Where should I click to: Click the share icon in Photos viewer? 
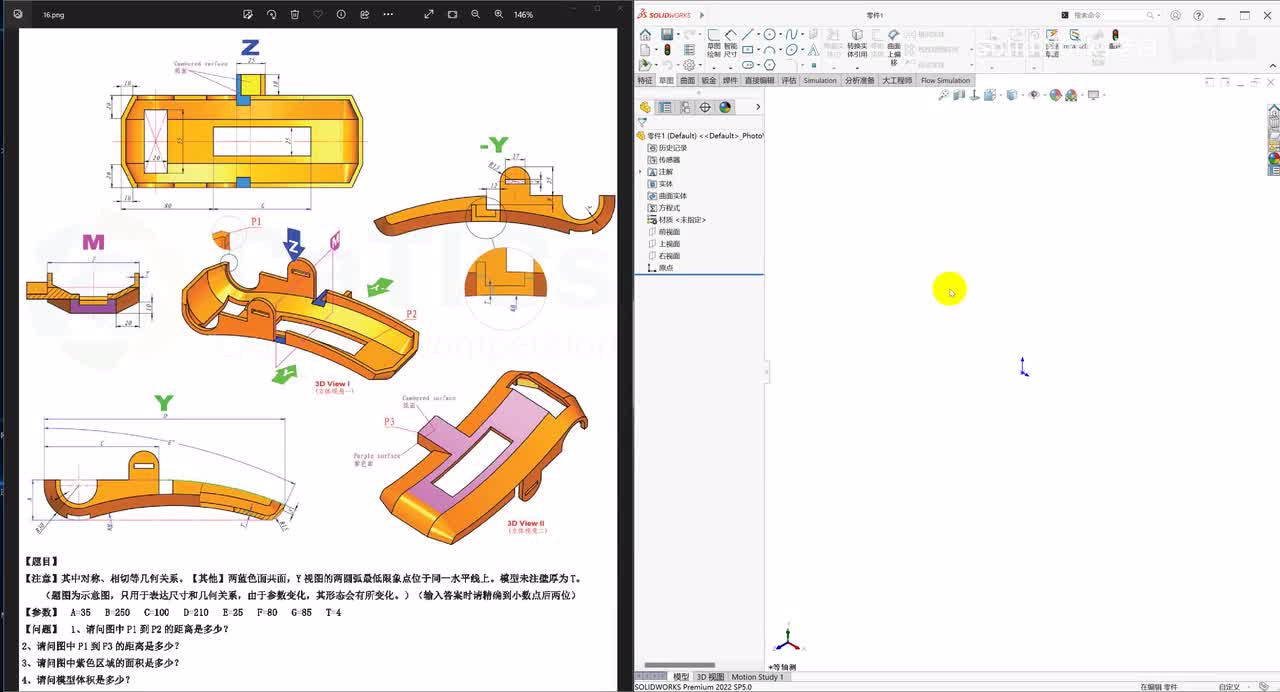364,15
